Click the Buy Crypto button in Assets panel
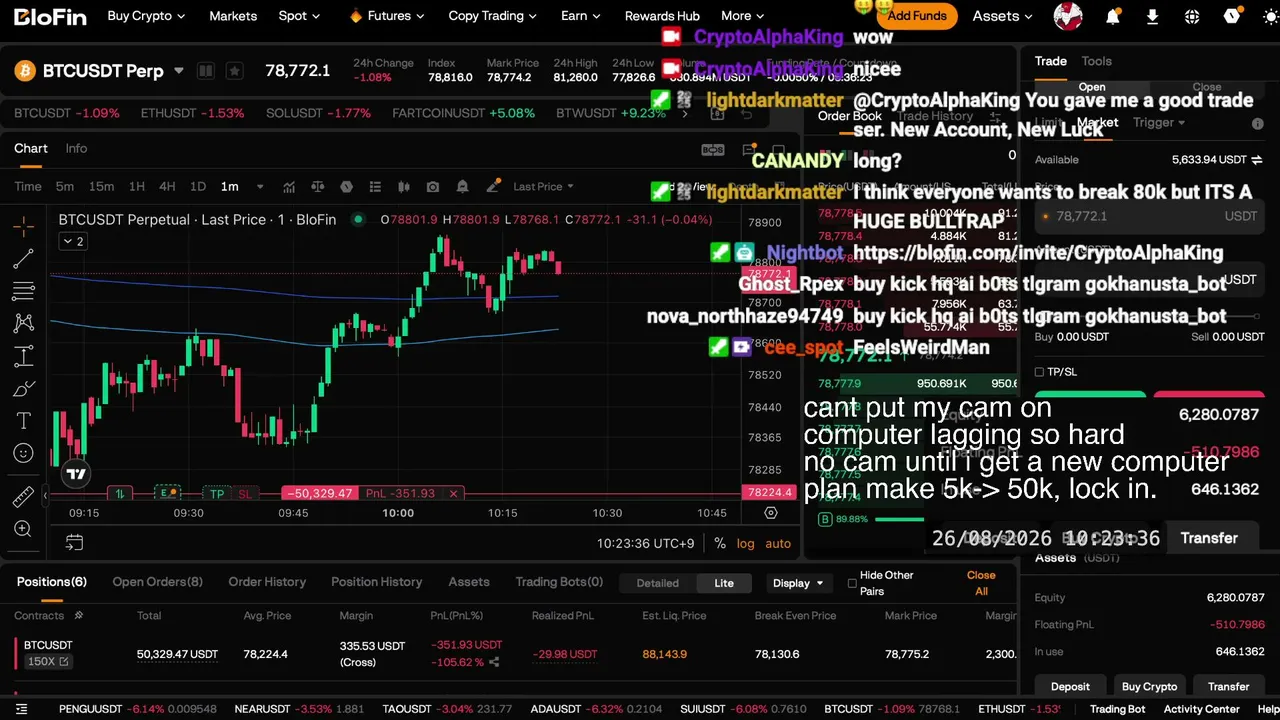 click(1149, 687)
